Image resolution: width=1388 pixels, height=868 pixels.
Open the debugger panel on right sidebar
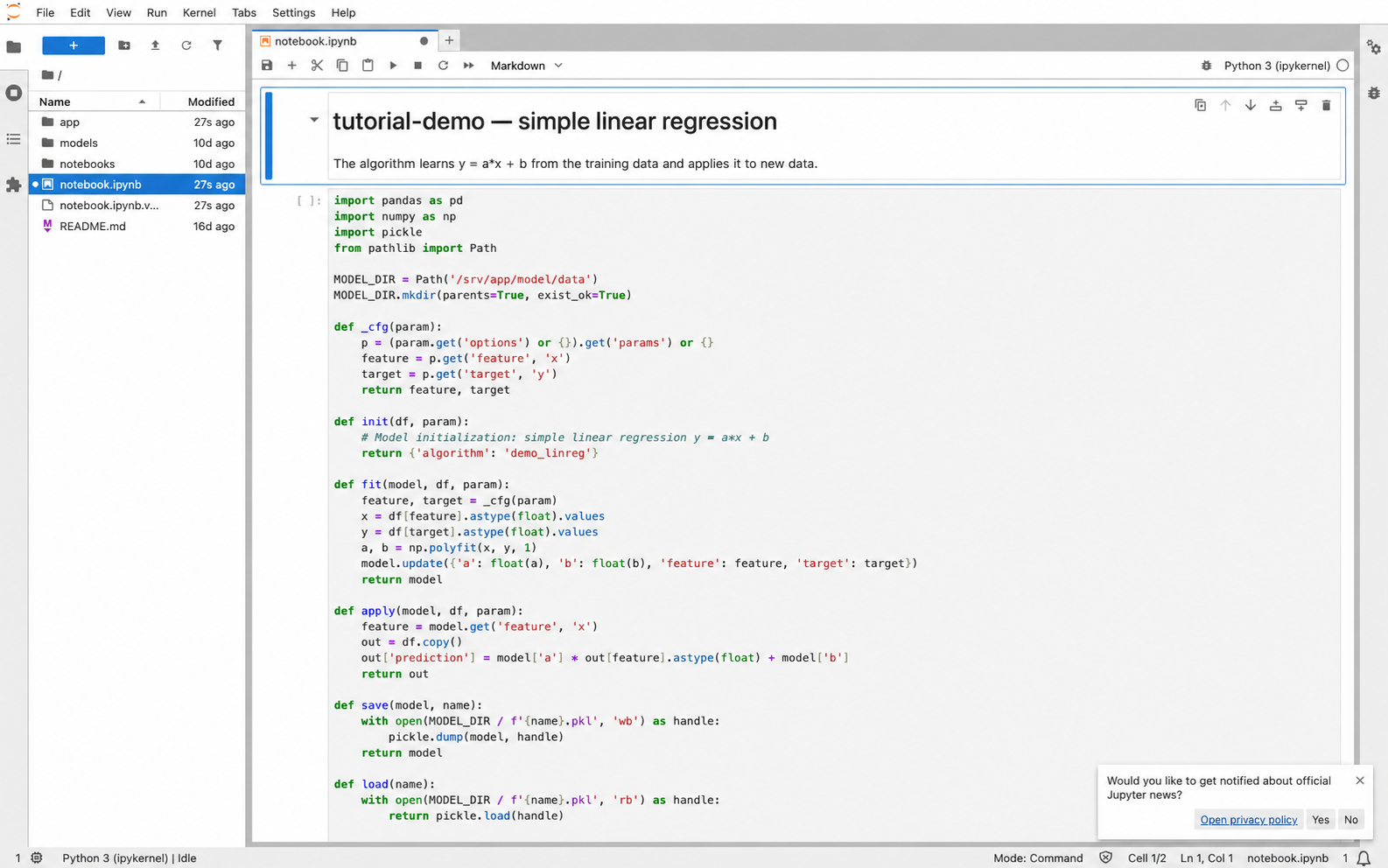tap(1374, 93)
